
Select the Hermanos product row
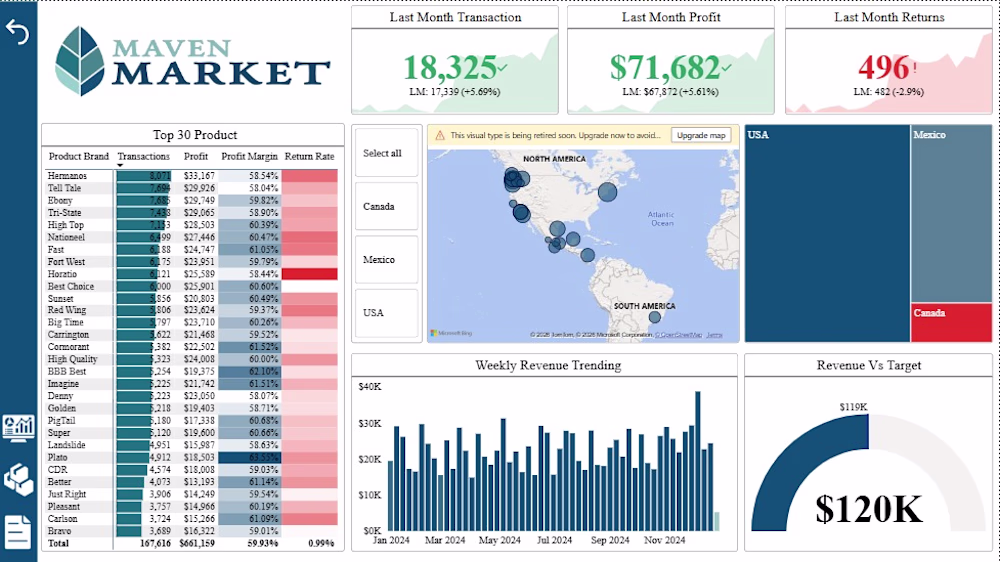pyautogui.click(x=193, y=175)
